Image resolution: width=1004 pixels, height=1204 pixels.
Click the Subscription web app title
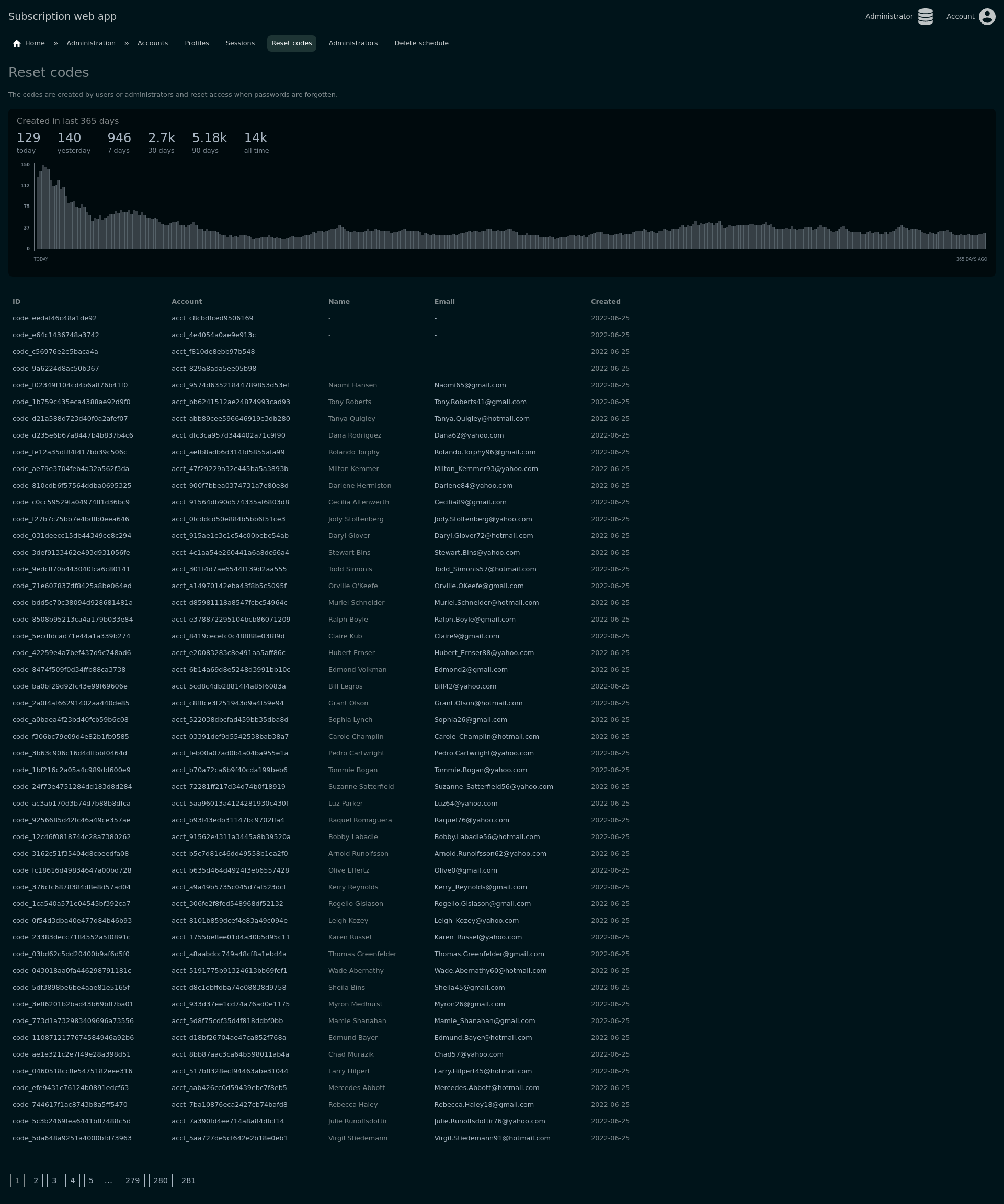(x=63, y=16)
